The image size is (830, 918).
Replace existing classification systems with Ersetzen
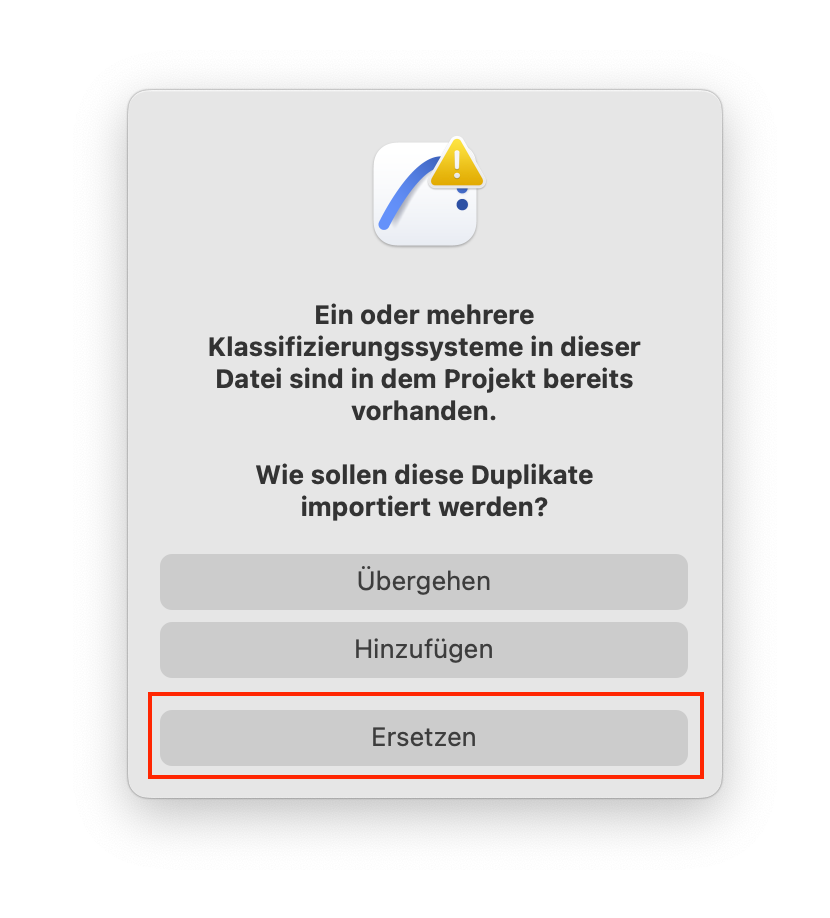point(424,737)
